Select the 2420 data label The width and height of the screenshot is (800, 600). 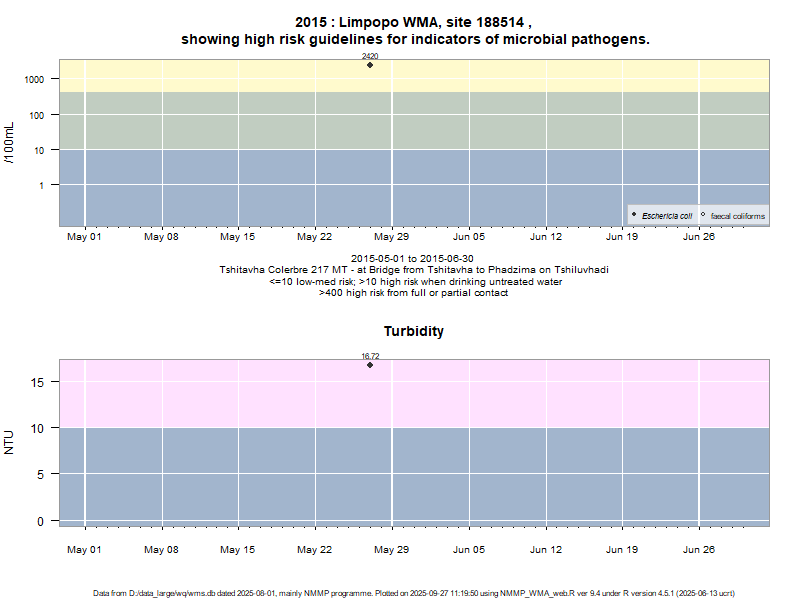pyautogui.click(x=370, y=56)
